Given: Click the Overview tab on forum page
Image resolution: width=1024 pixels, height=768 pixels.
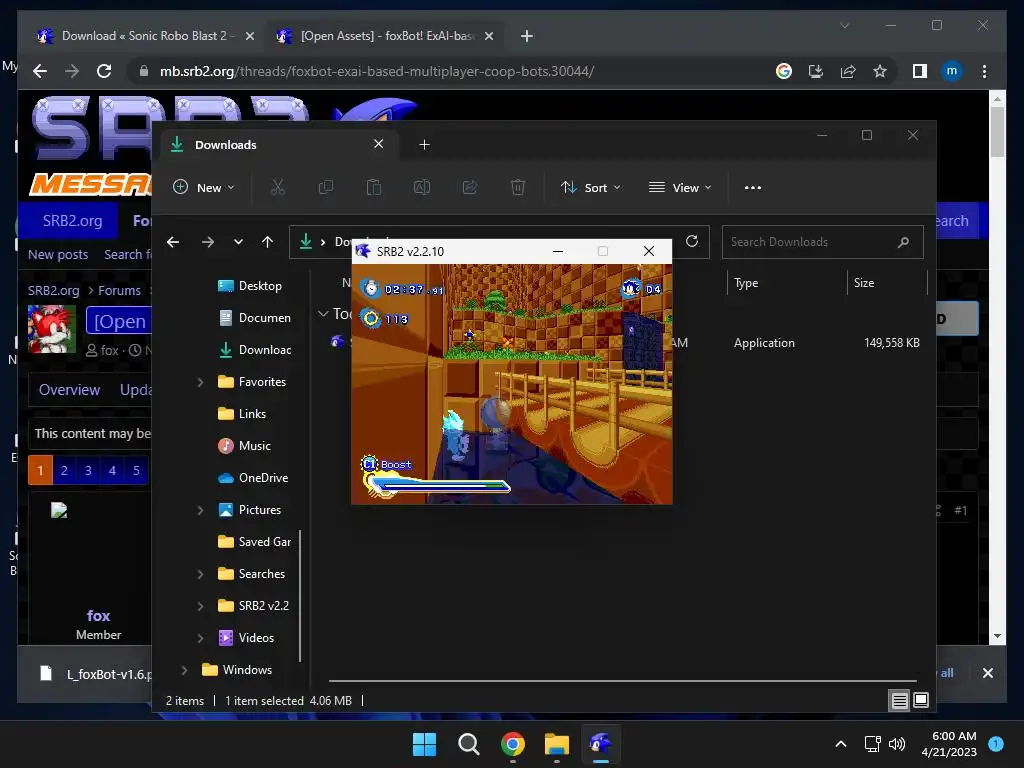Looking at the screenshot, I should click(69, 390).
